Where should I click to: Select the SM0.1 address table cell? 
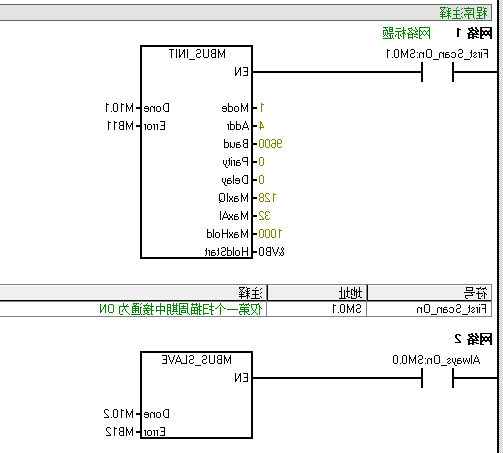317,309
